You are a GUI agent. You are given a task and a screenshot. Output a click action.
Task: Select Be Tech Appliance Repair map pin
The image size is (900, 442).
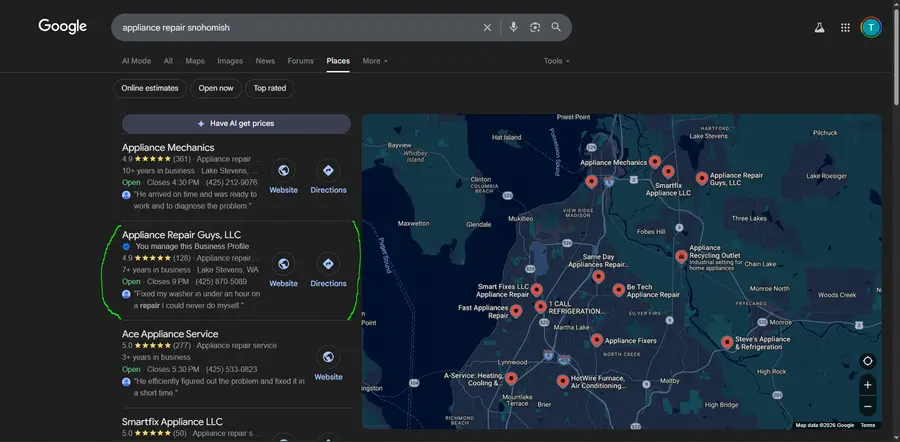(618, 289)
